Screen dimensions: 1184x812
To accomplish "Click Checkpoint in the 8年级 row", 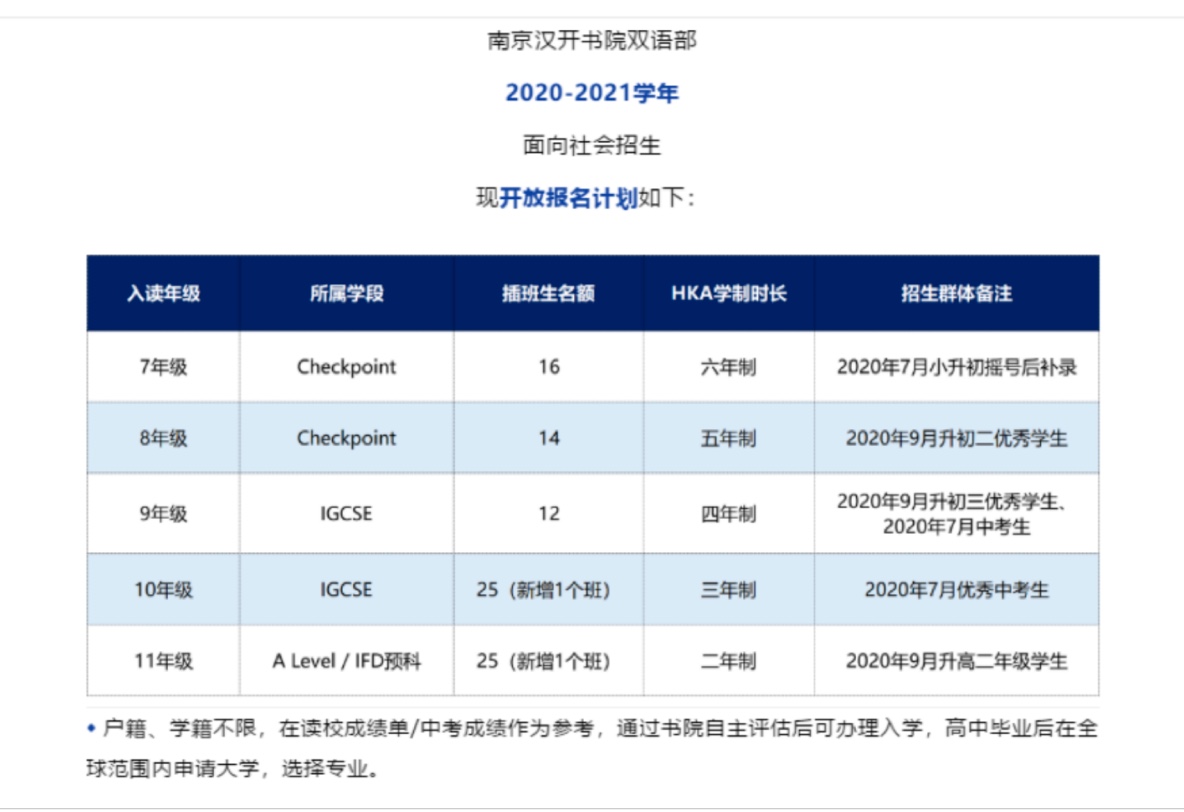I will point(347,438).
